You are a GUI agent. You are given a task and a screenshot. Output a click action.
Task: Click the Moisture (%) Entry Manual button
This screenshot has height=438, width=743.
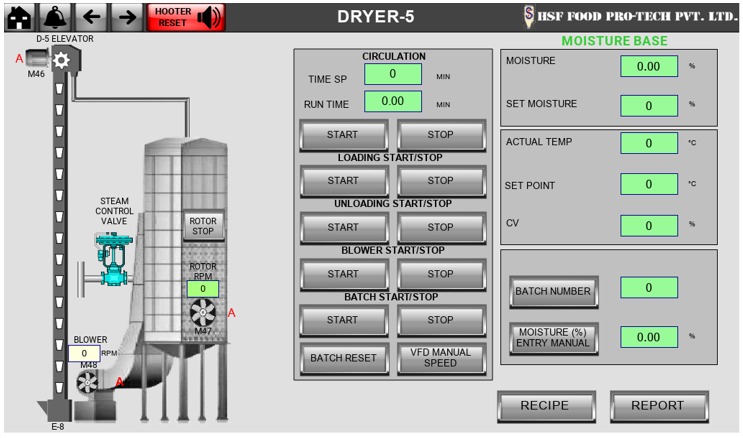553,338
